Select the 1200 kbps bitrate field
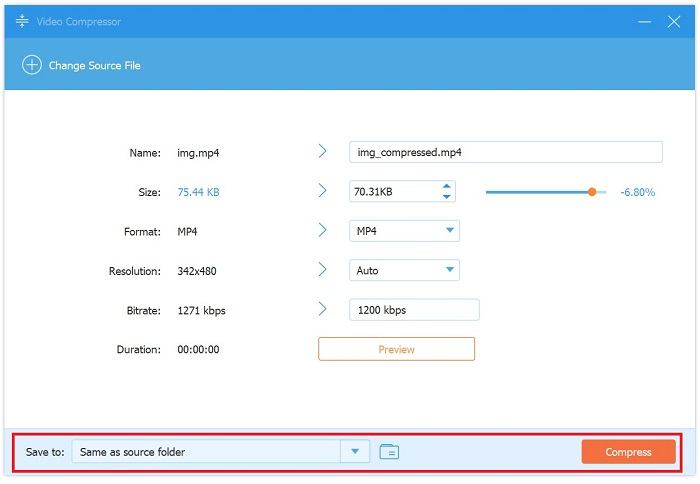This screenshot has height=484, width=700. pyautogui.click(x=413, y=310)
